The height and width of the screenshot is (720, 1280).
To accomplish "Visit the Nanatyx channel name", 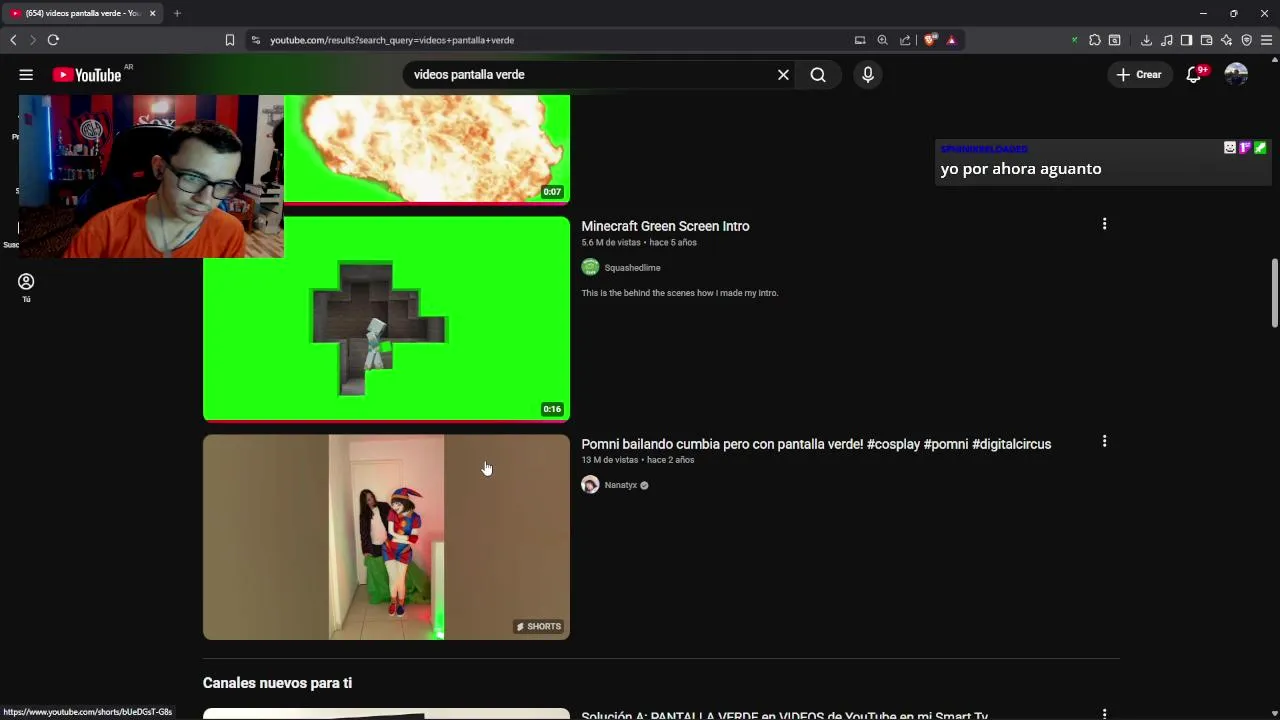I will (620, 485).
